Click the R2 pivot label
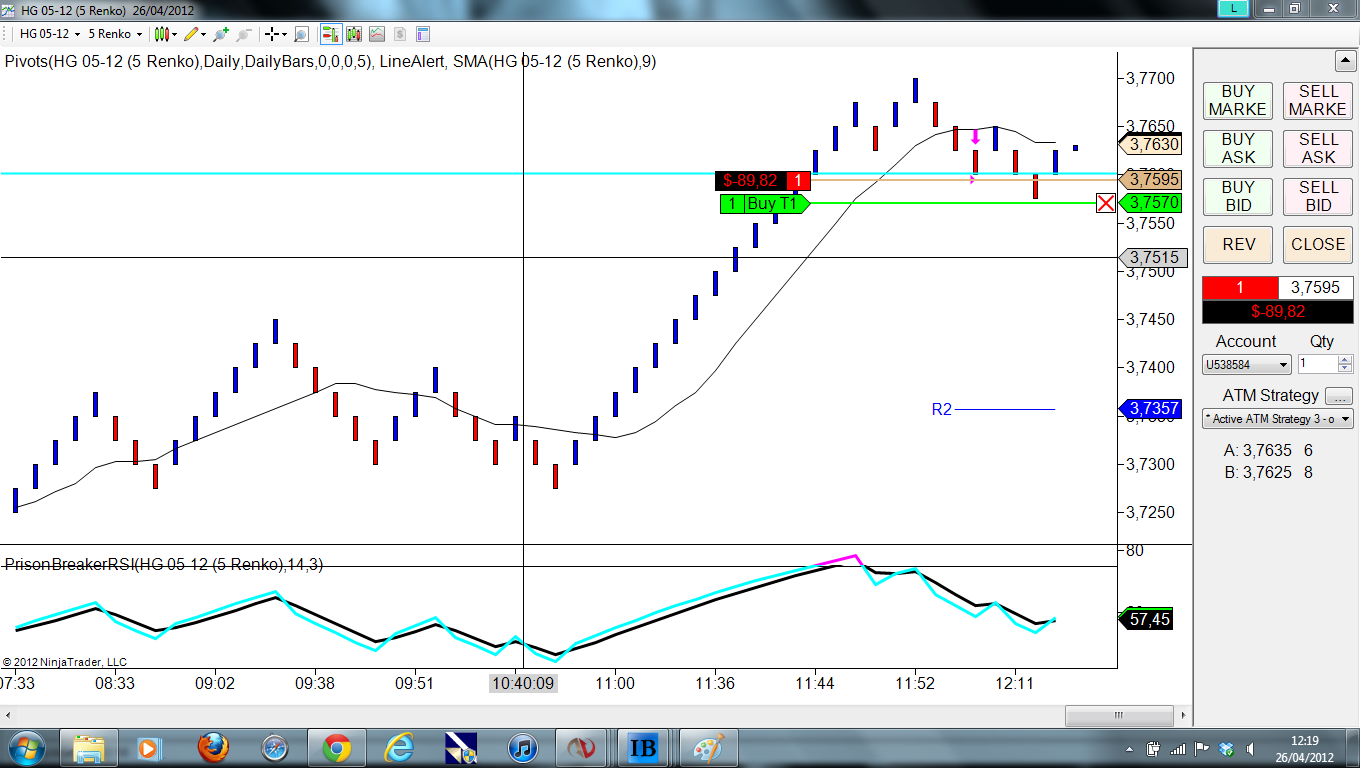 [942, 409]
